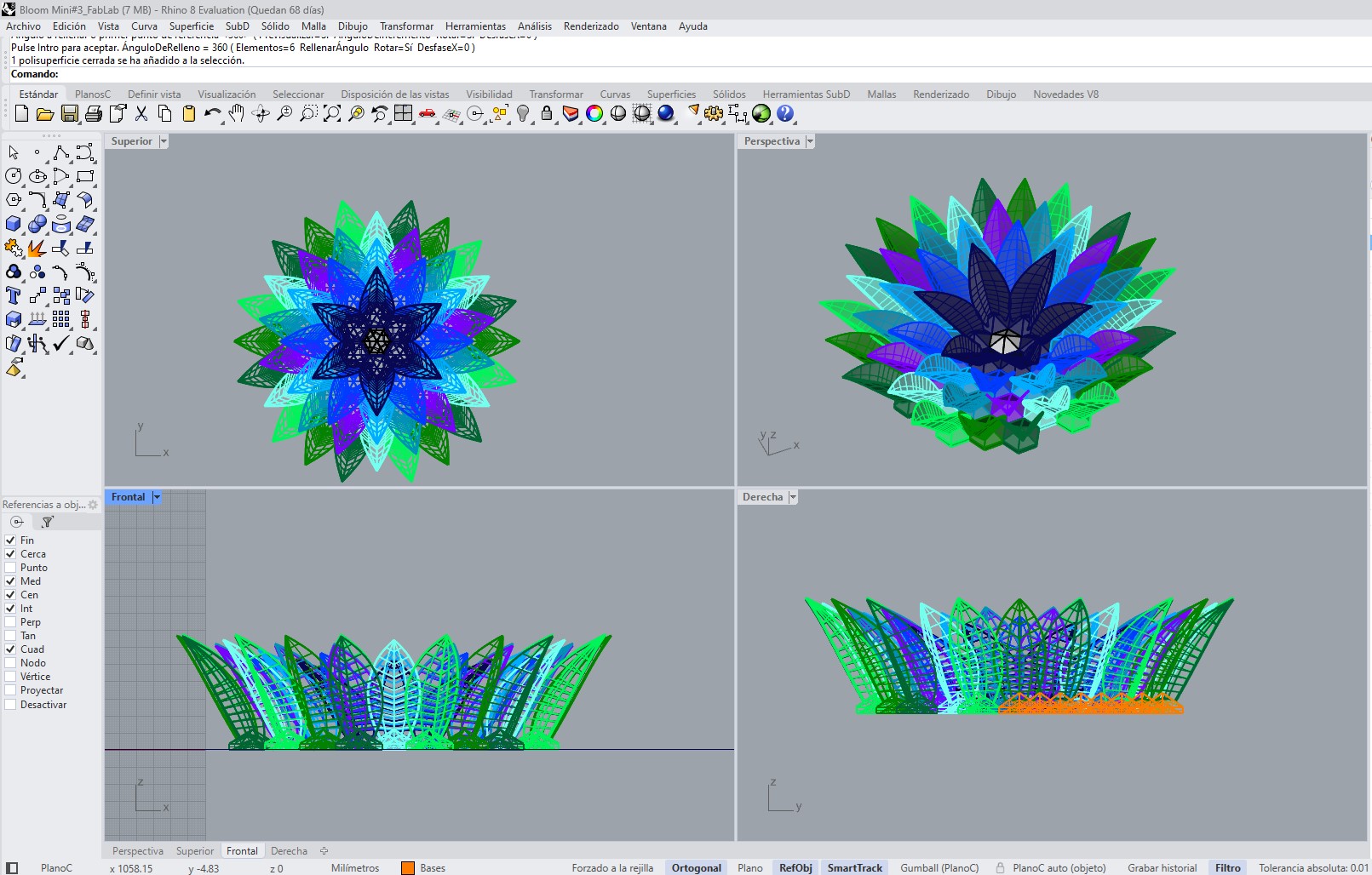This screenshot has height=875, width=1372.
Task: Select the Text object tool
Action: click(x=13, y=295)
